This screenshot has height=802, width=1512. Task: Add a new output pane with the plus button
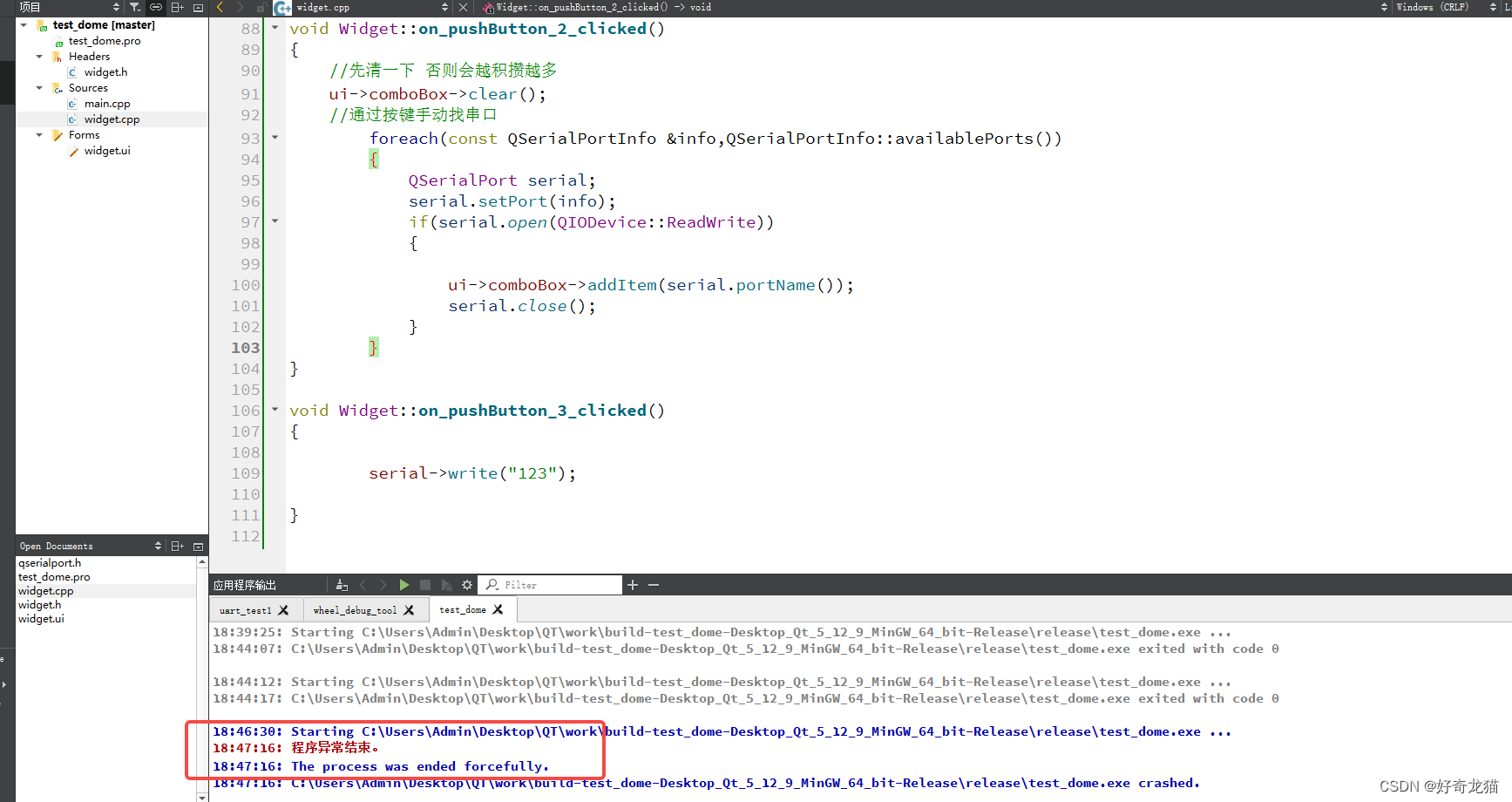click(633, 585)
